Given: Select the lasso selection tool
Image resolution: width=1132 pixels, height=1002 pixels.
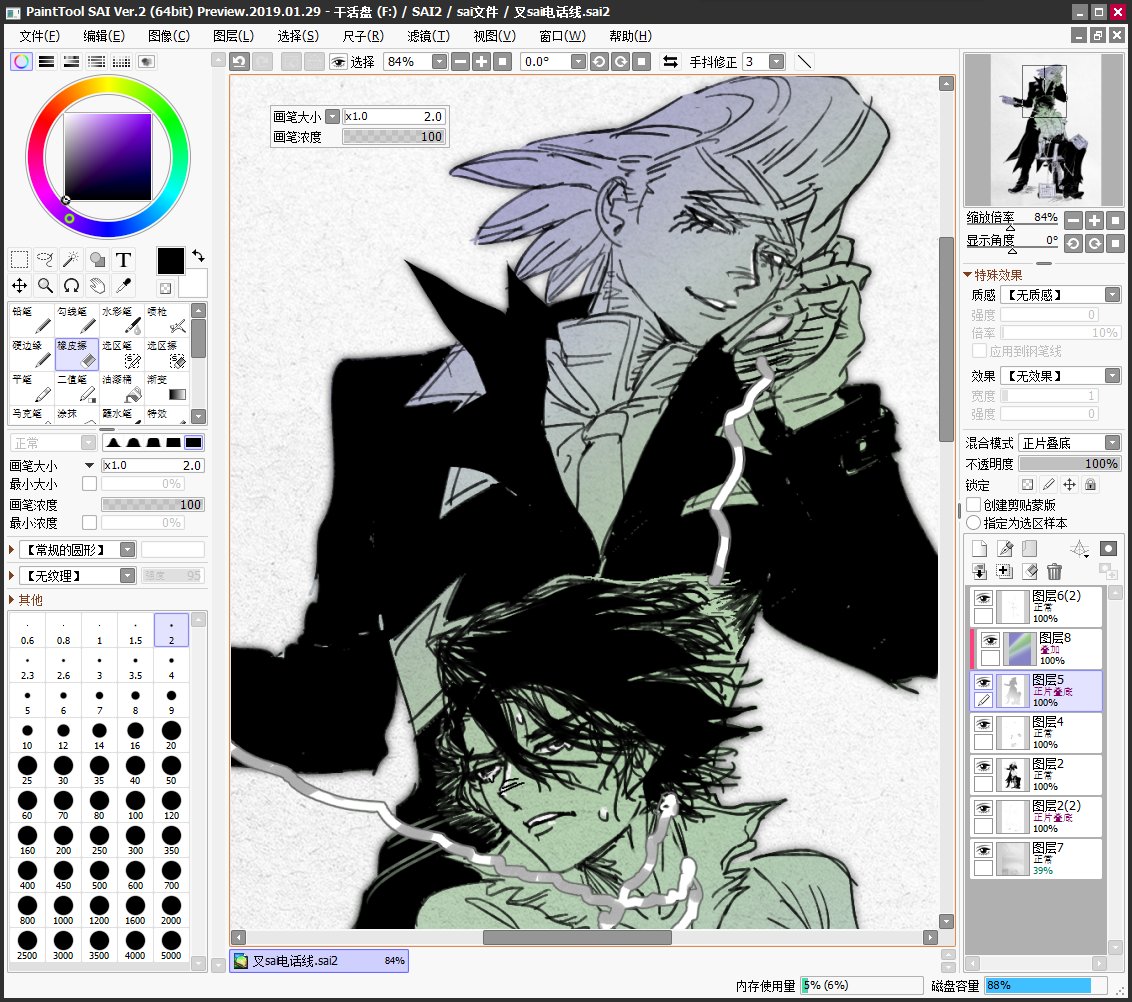Looking at the screenshot, I should [45, 259].
